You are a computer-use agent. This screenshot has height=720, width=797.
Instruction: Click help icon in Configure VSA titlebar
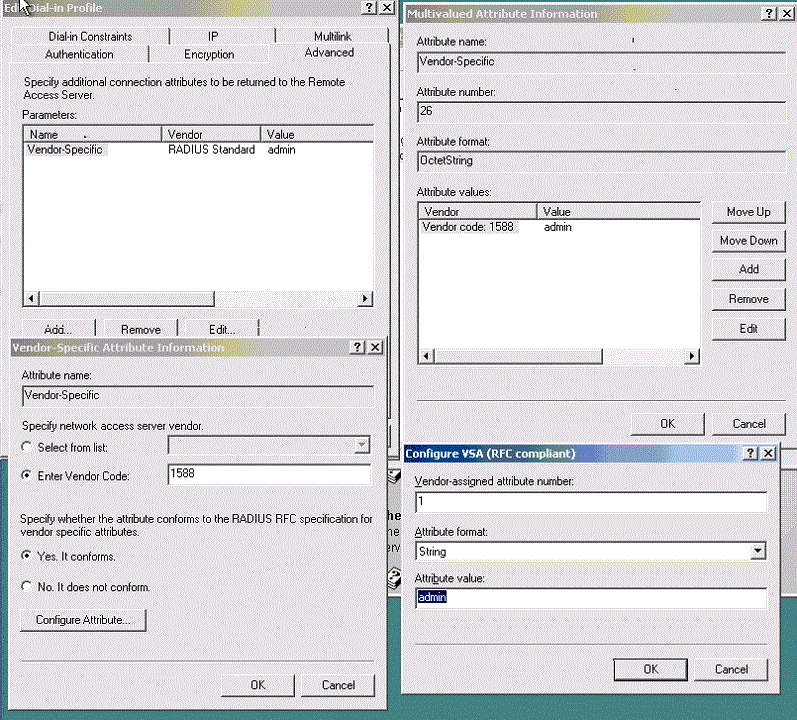click(750, 453)
